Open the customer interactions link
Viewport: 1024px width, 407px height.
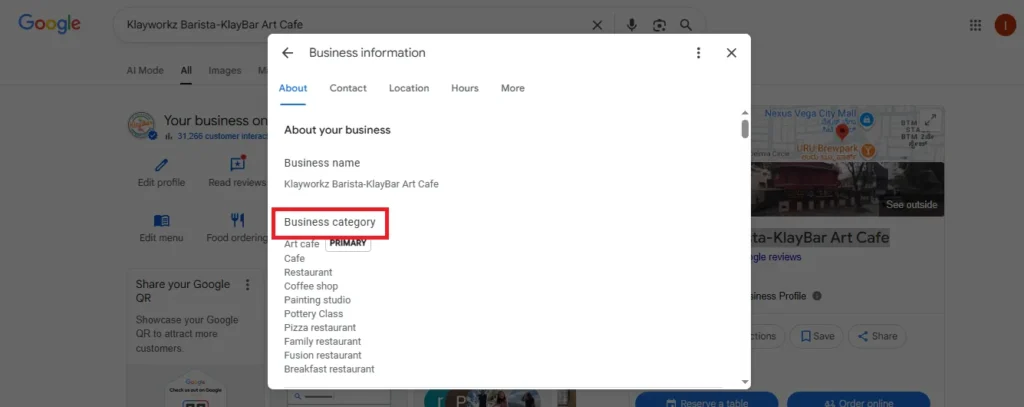click(222, 136)
